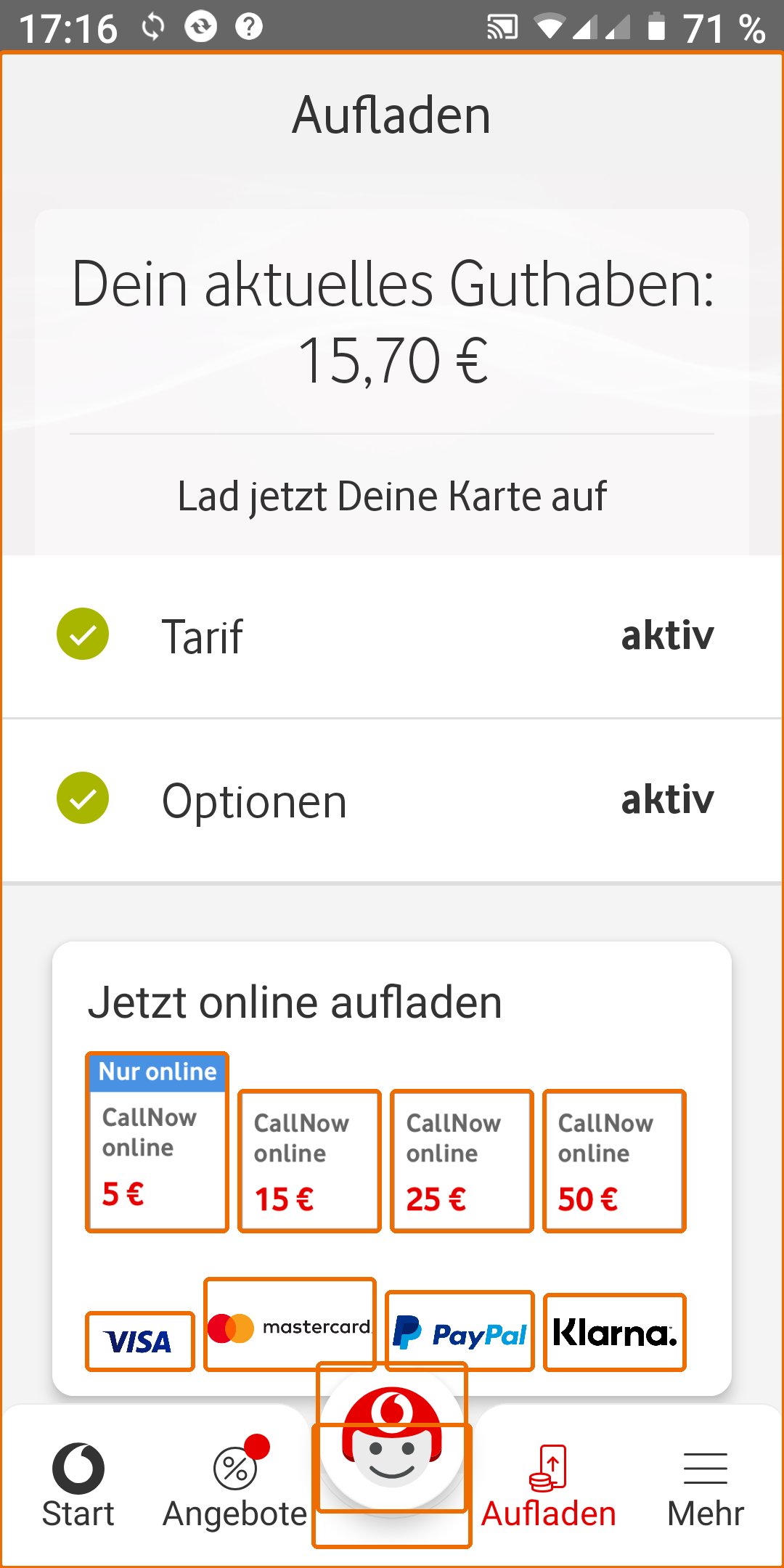The width and height of the screenshot is (784, 1568).
Task: Select the VISA payment logo
Action: pyautogui.click(x=139, y=1342)
